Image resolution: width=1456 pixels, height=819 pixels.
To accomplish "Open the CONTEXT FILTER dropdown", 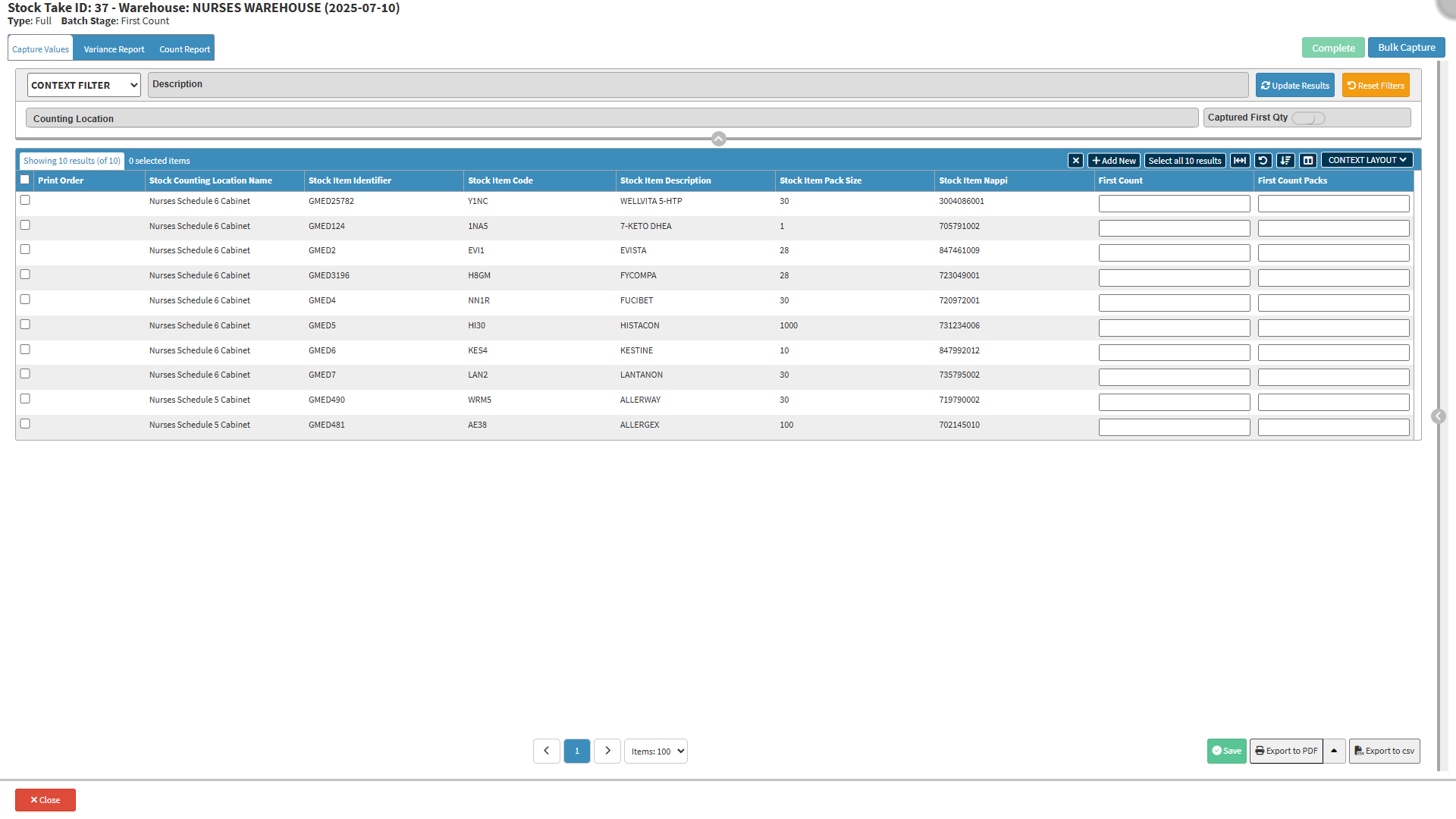I will tap(84, 85).
